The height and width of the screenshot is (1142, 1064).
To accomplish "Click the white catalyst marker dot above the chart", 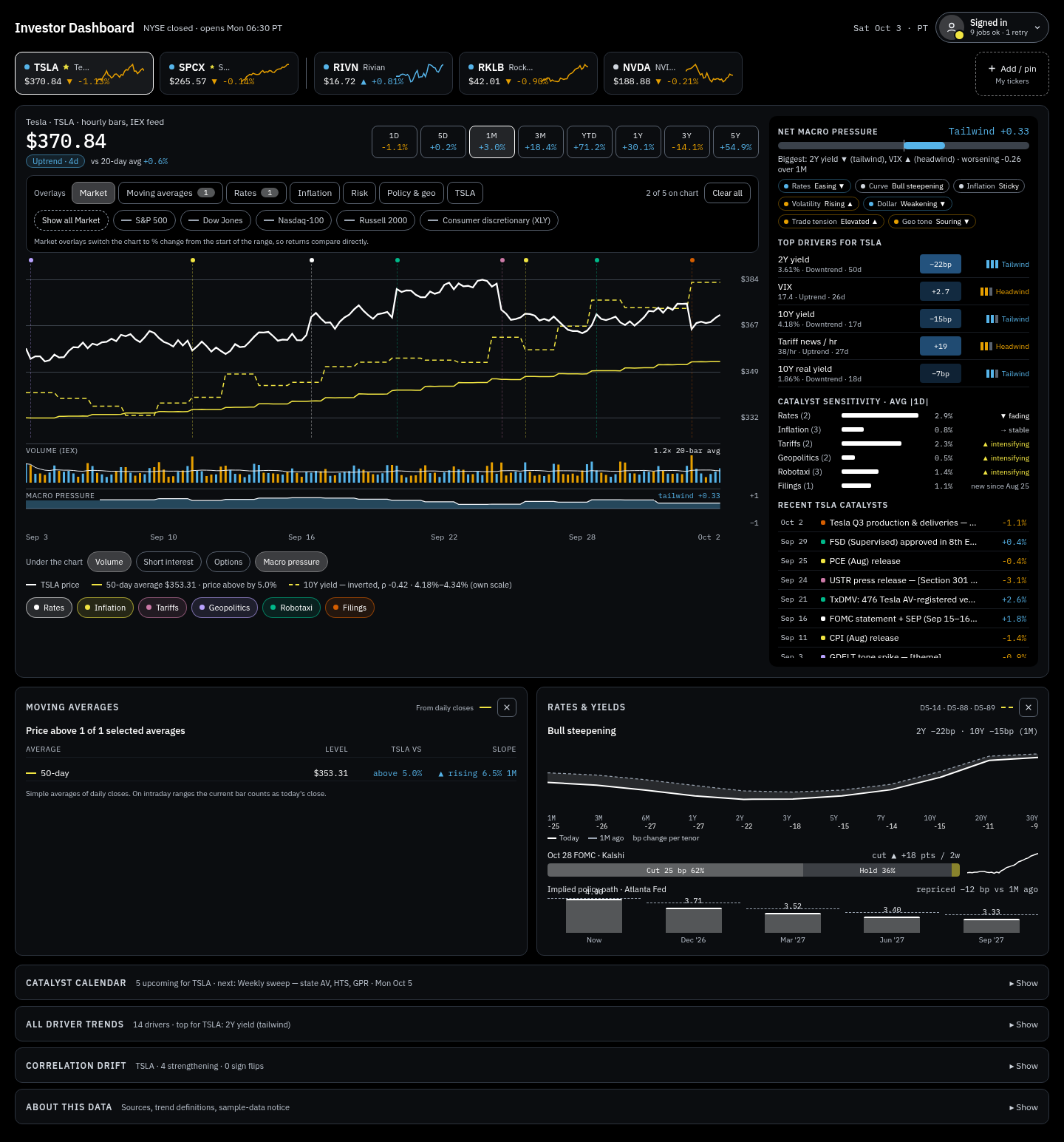I will [x=312, y=260].
